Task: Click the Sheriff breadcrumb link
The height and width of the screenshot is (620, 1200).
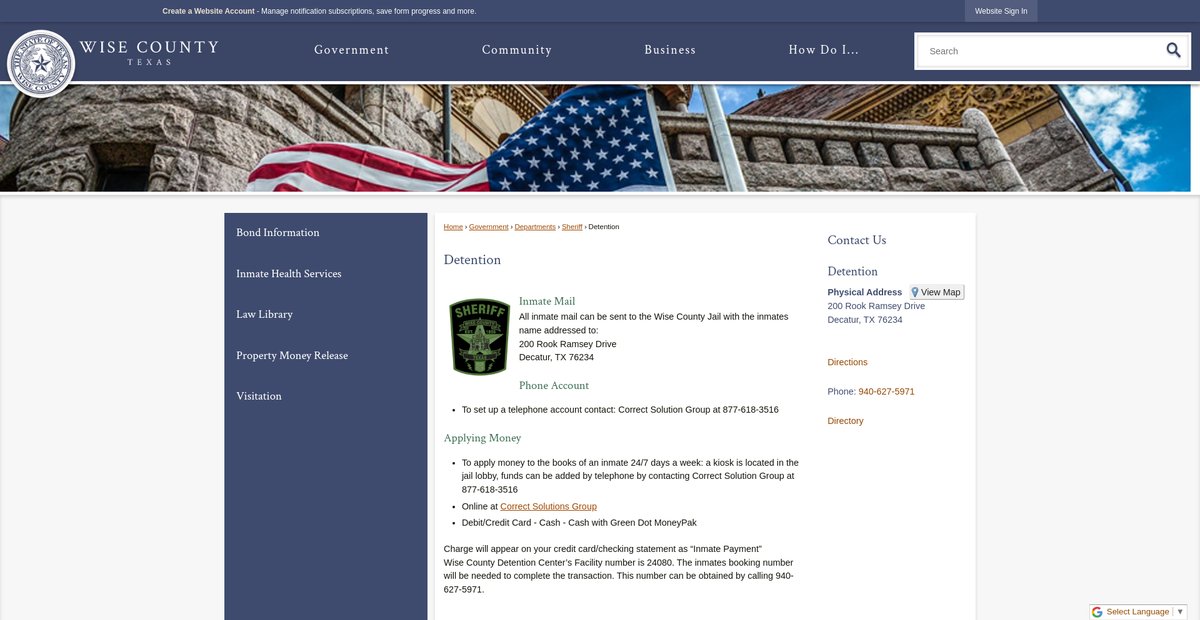Action: 572,227
